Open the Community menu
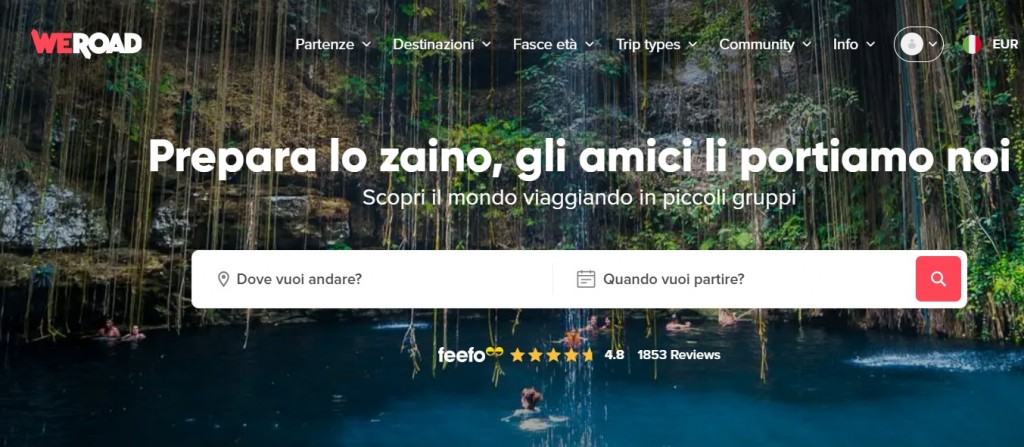The height and width of the screenshot is (447, 1024). point(765,44)
